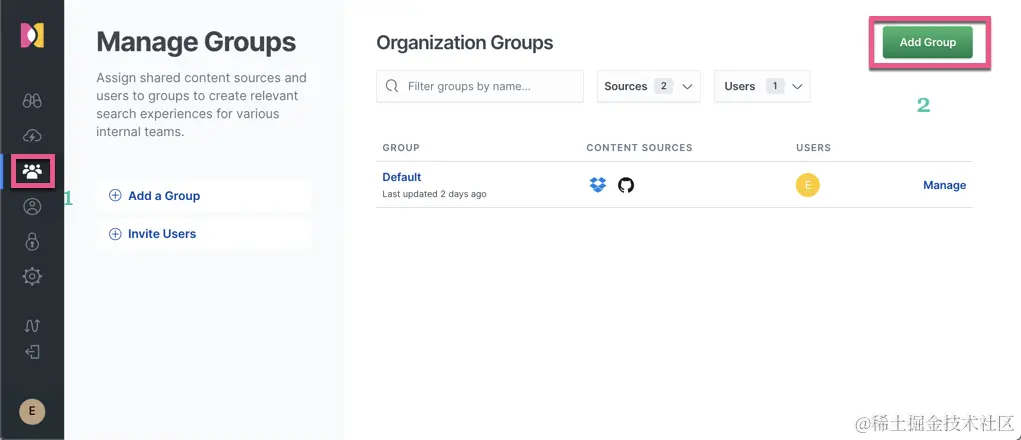
Task: Click the green Add Group button
Action: pos(927,42)
